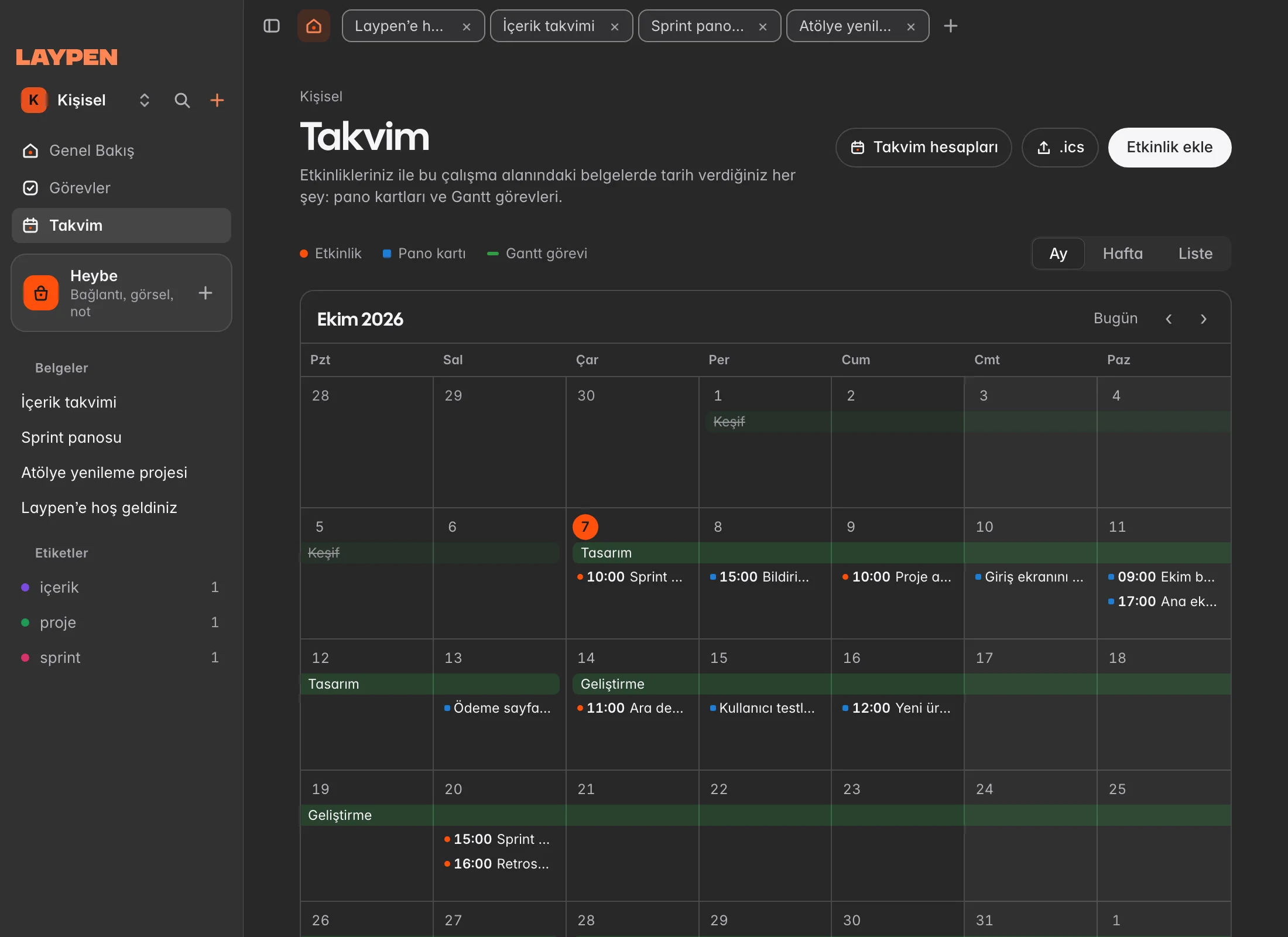Add item to Heybe with plus
This screenshot has width=1288, height=937.
tap(205, 293)
